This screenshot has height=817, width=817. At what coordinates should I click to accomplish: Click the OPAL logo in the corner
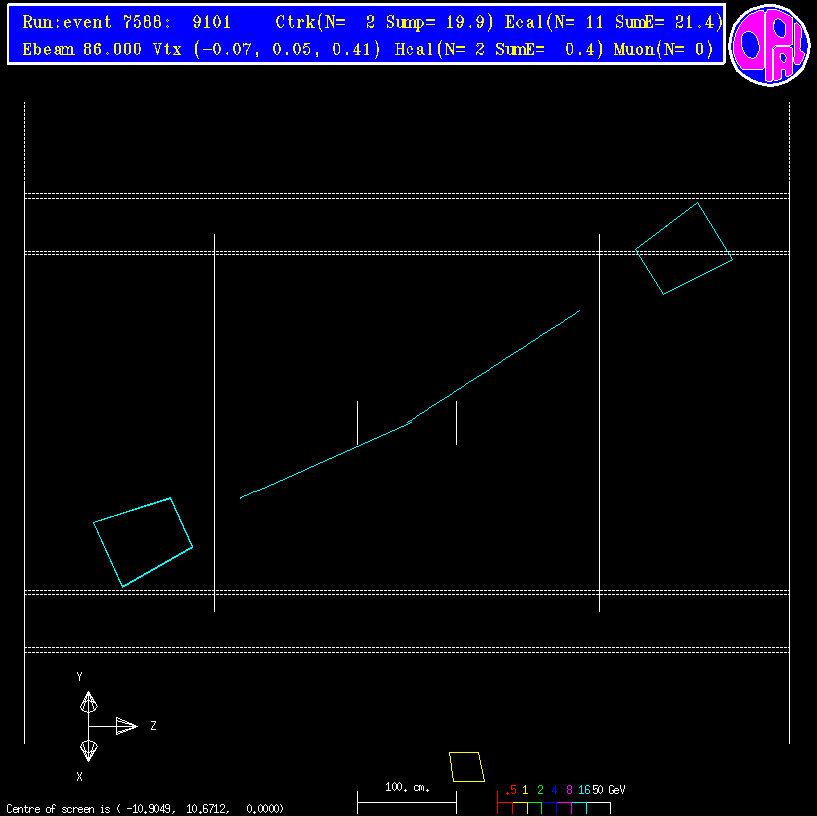point(768,43)
